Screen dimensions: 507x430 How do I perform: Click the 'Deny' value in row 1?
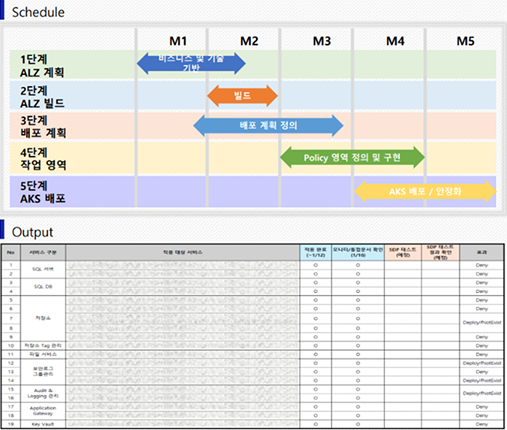482,265
